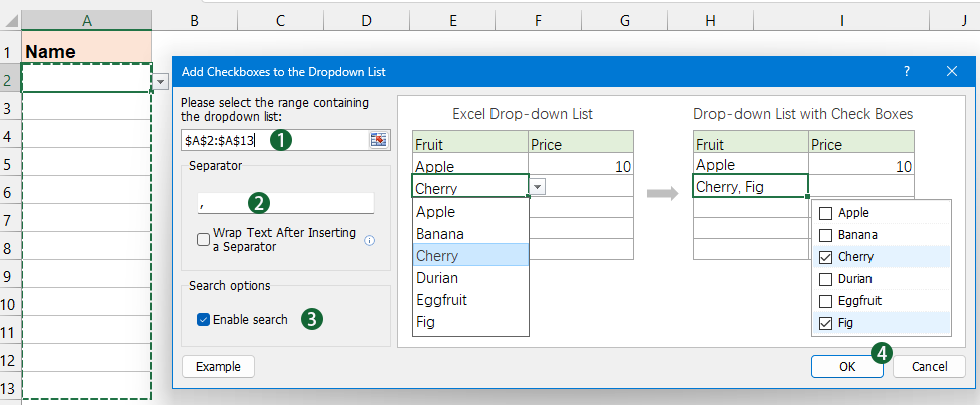The height and width of the screenshot is (405, 980).
Task: Click the 'Cherry, Fig' cell in the right preview
Action: pos(750,186)
